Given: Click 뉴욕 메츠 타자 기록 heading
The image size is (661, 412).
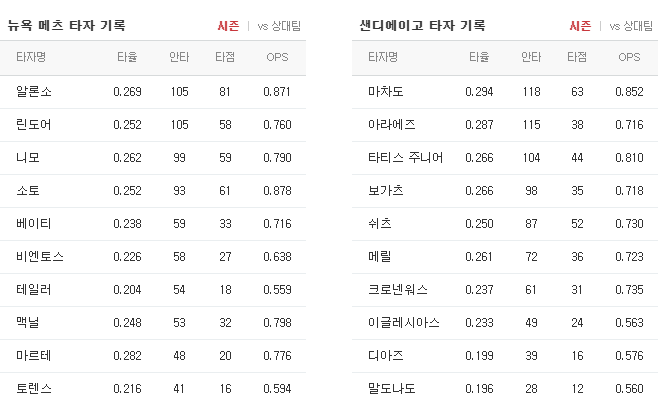Looking at the screenshot, I should [x=67, y=26].
